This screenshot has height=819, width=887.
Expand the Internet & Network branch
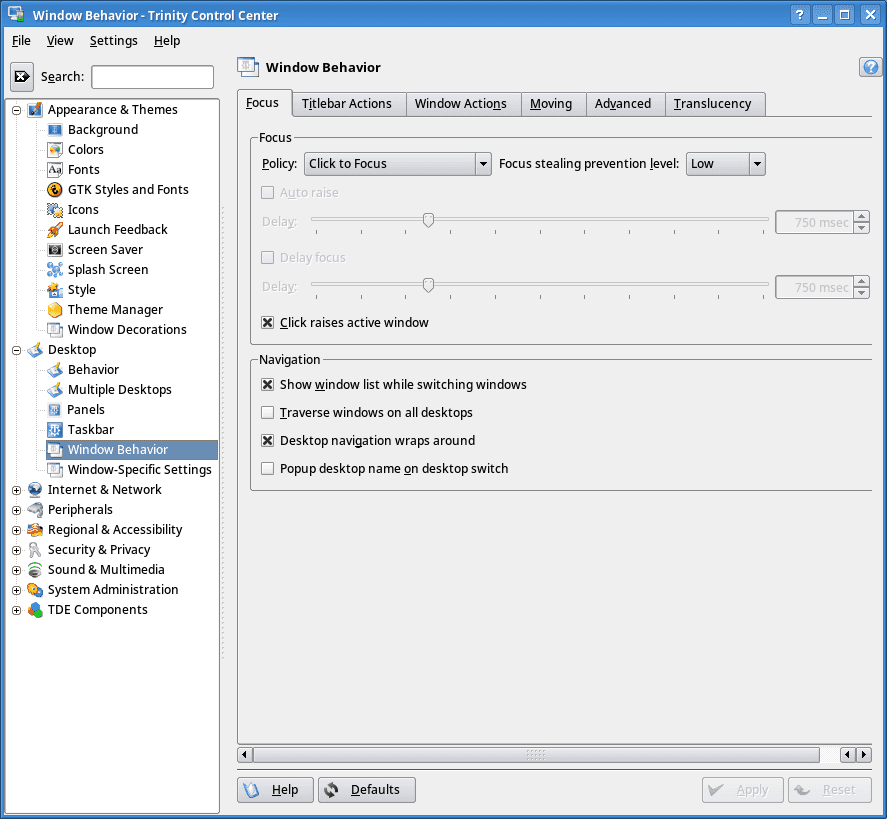16,490
